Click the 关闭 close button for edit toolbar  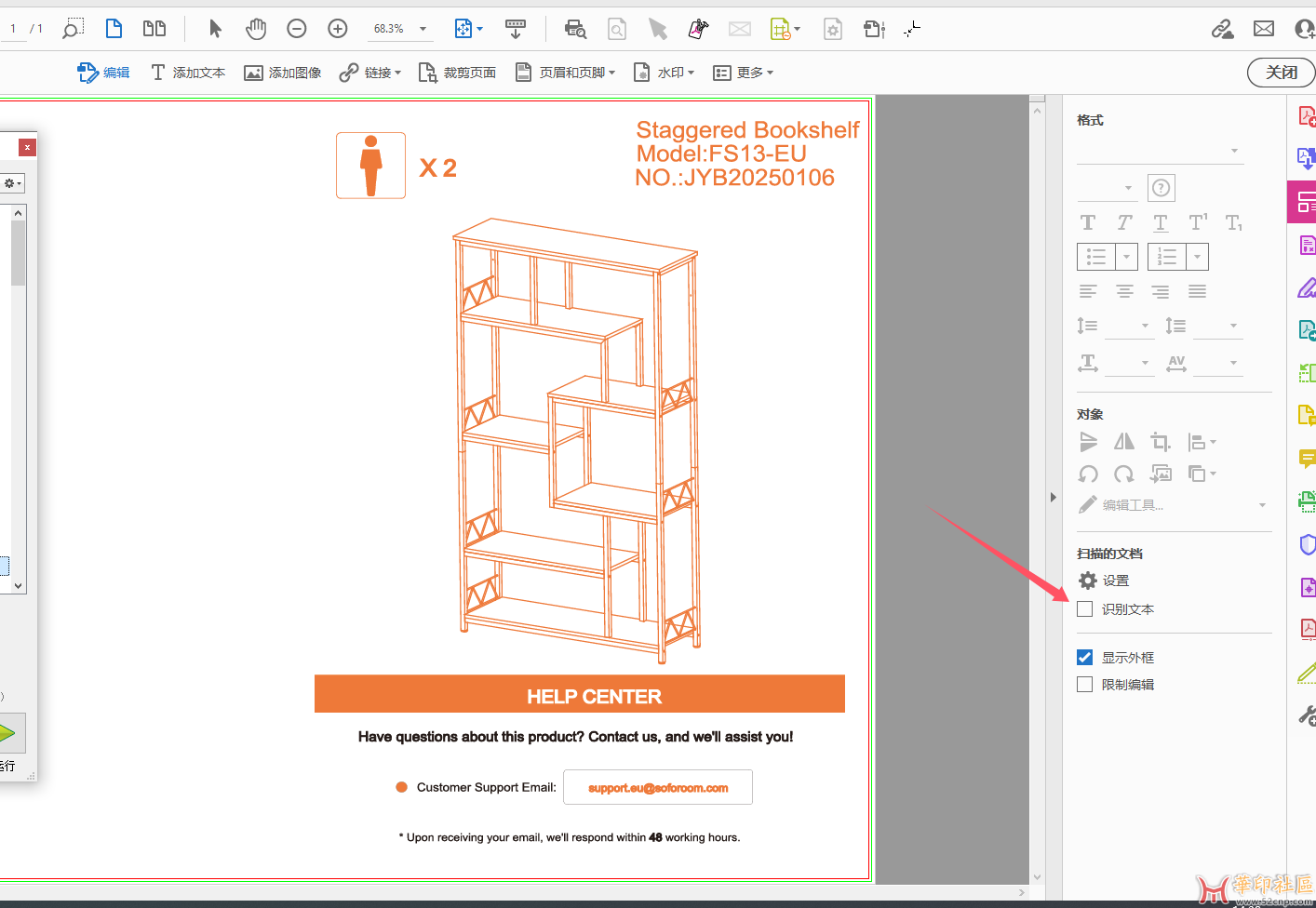point(1282,73)
